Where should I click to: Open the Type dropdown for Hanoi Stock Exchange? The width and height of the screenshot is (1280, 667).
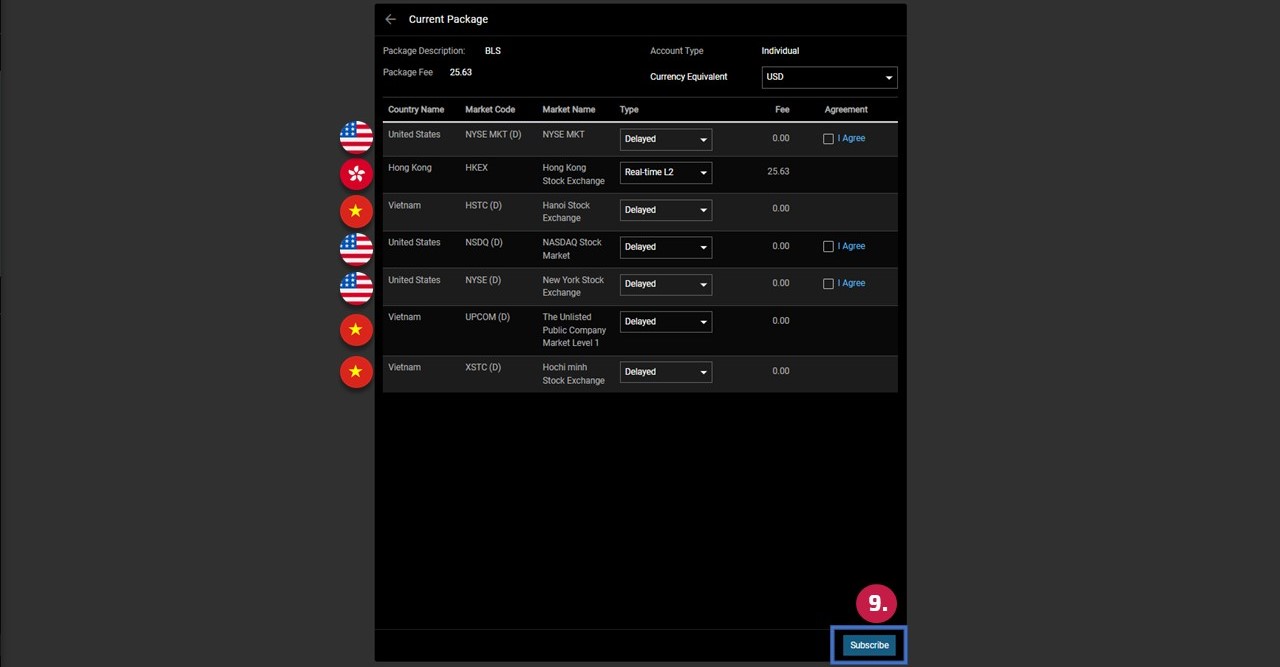point(665,210)
